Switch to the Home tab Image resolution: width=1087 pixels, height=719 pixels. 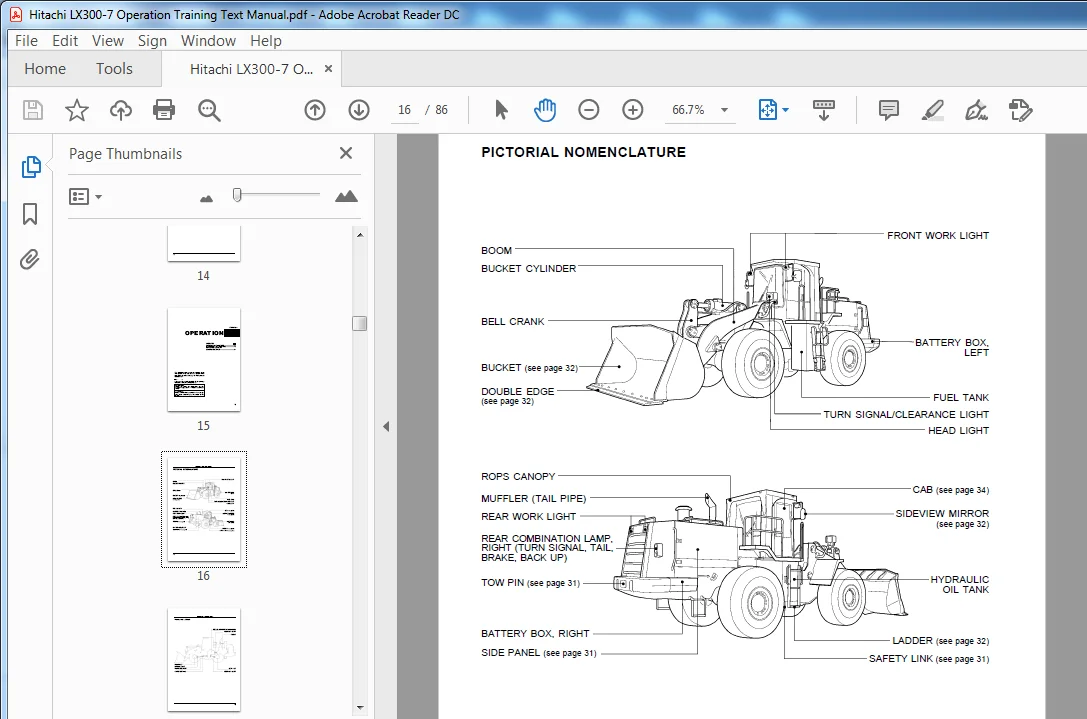(x=45, y=69)
